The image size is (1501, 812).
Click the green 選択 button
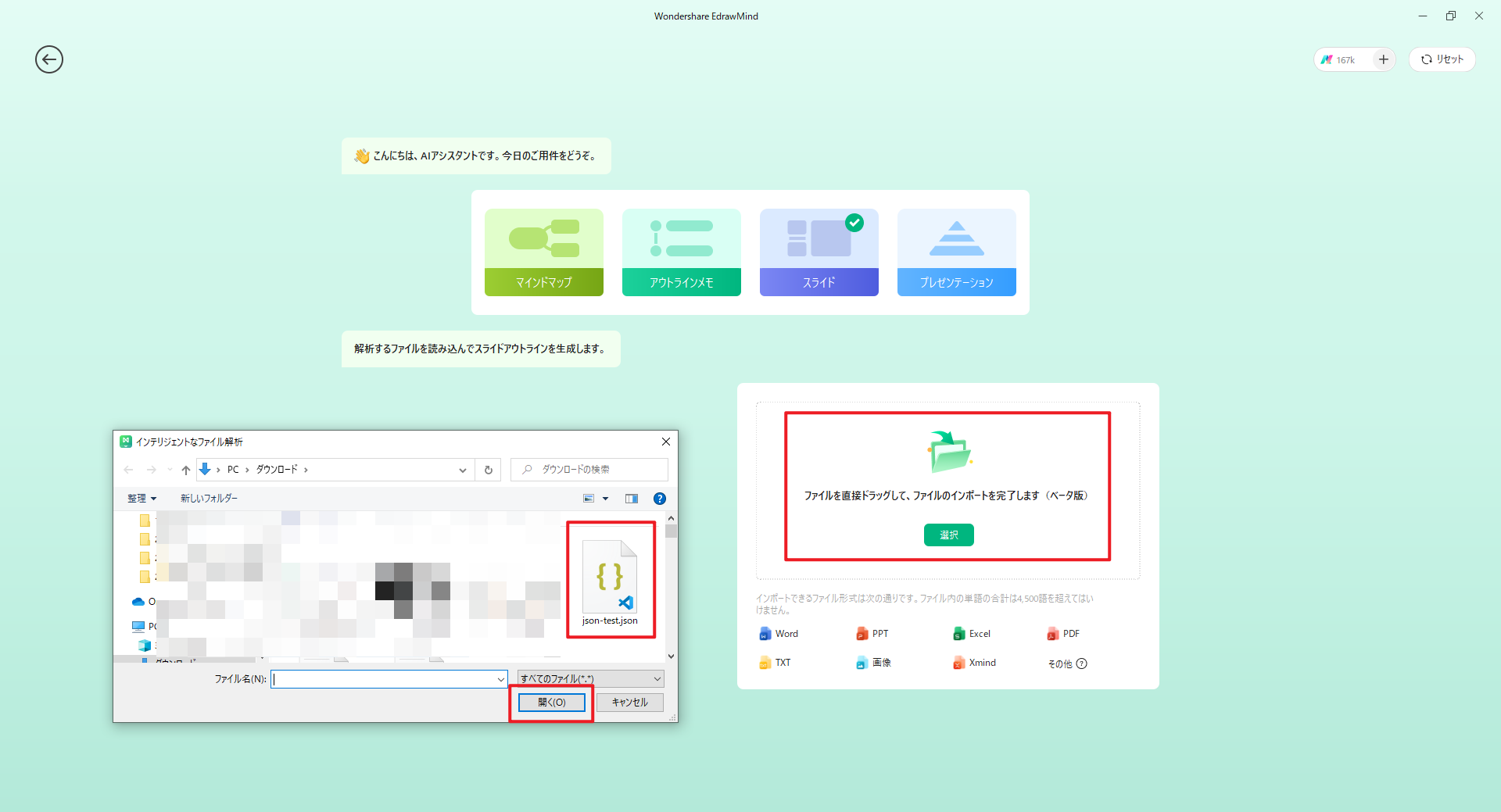pos(948,535)
